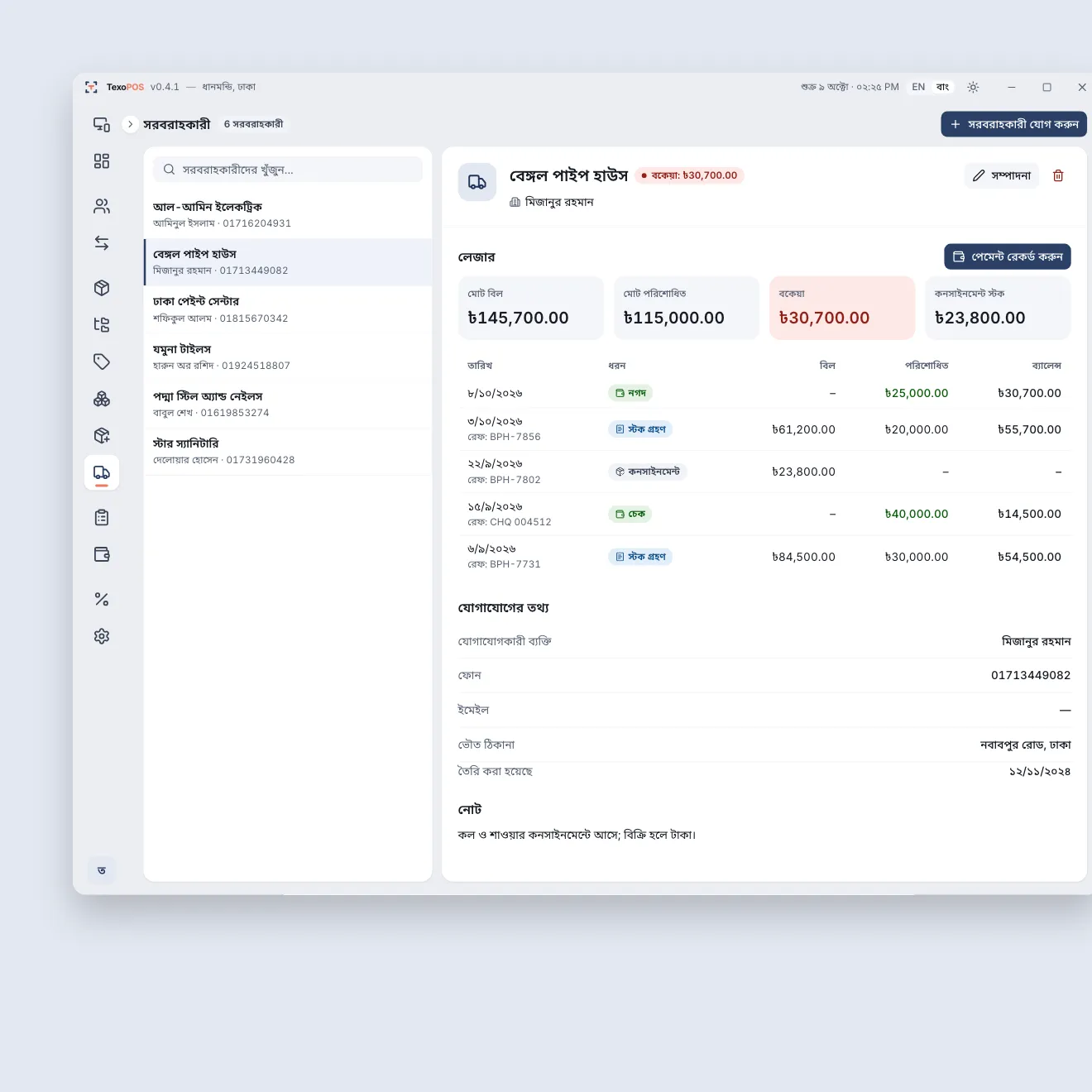This screenshot has width=1092, height=1092.
Task: Expand the sidebar with the chevron arrow
Action: coord(130,124)
